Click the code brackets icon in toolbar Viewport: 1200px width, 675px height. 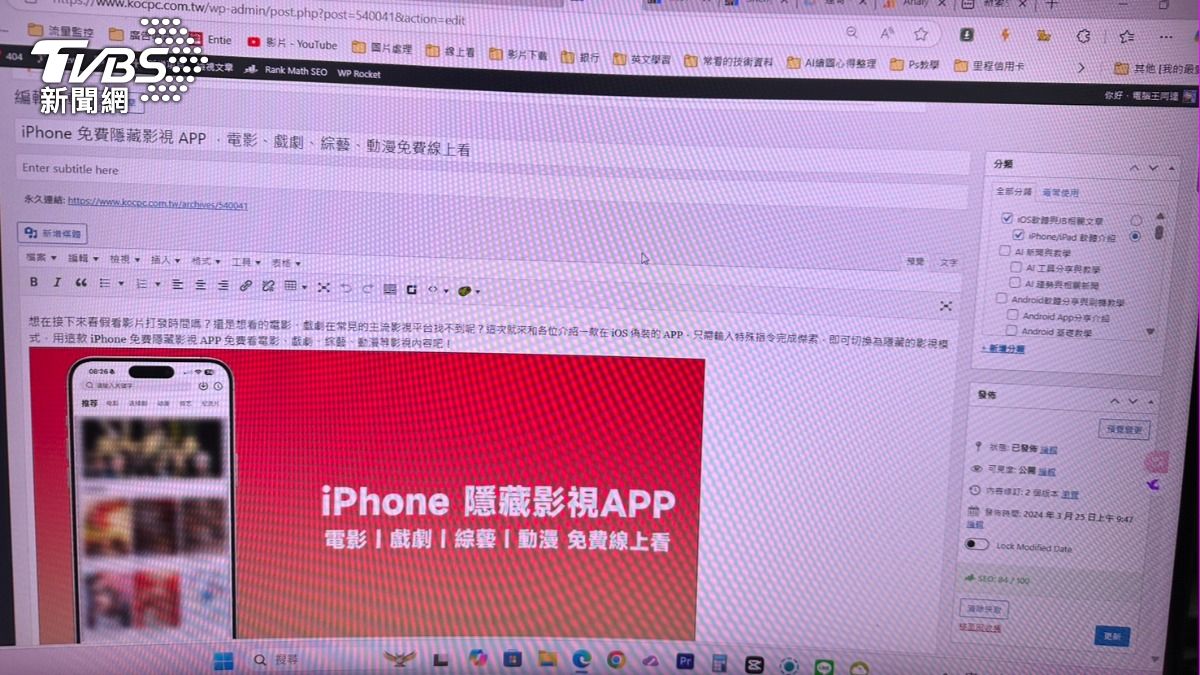pos(433,289)
